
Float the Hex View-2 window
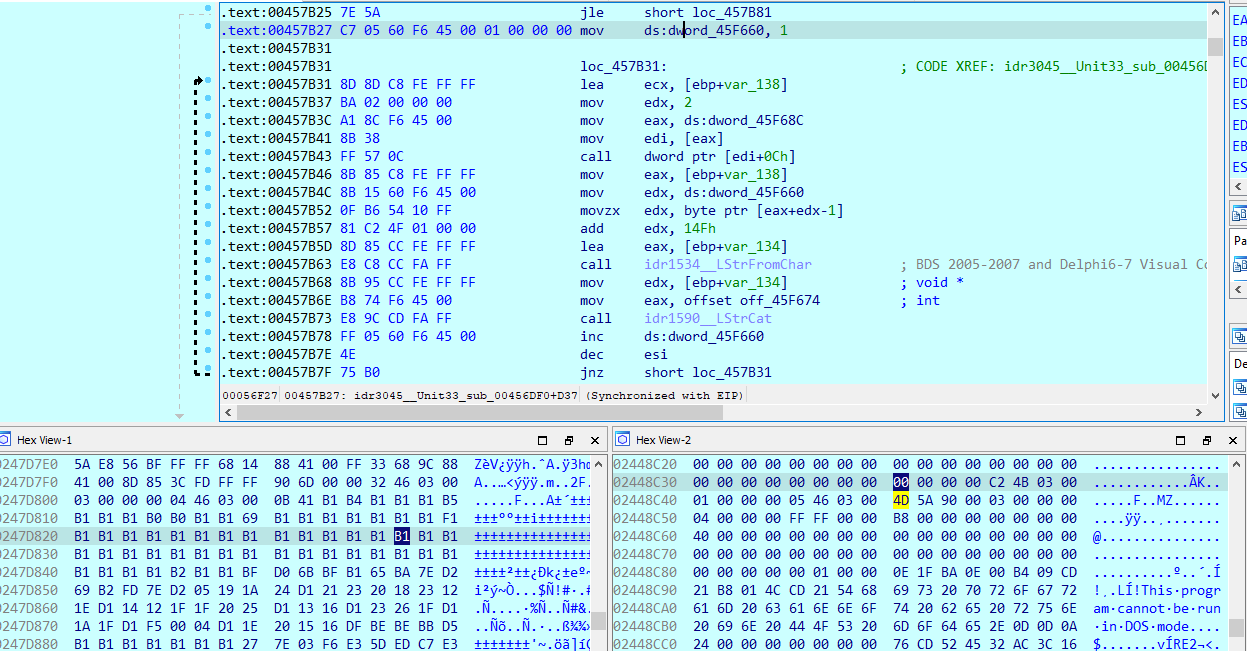point(1207,440)
